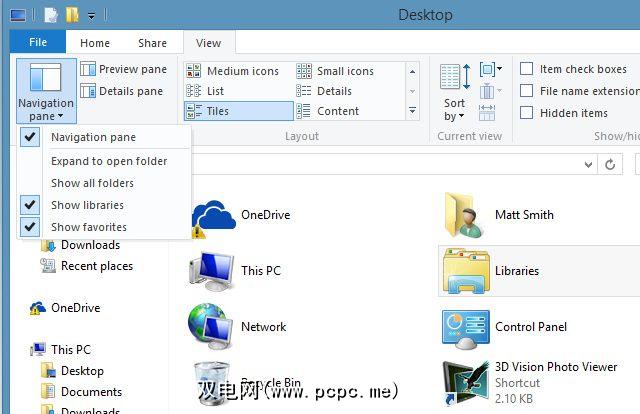Open the Group by dropdown icon
The image size is (640, 414).
[490, 69]
